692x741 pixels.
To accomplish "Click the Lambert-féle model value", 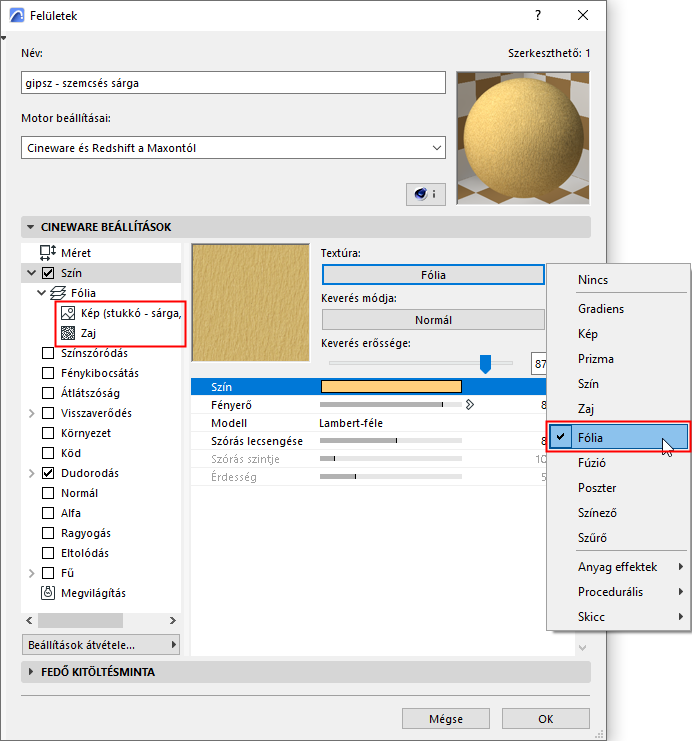I will tap(351, 423).
